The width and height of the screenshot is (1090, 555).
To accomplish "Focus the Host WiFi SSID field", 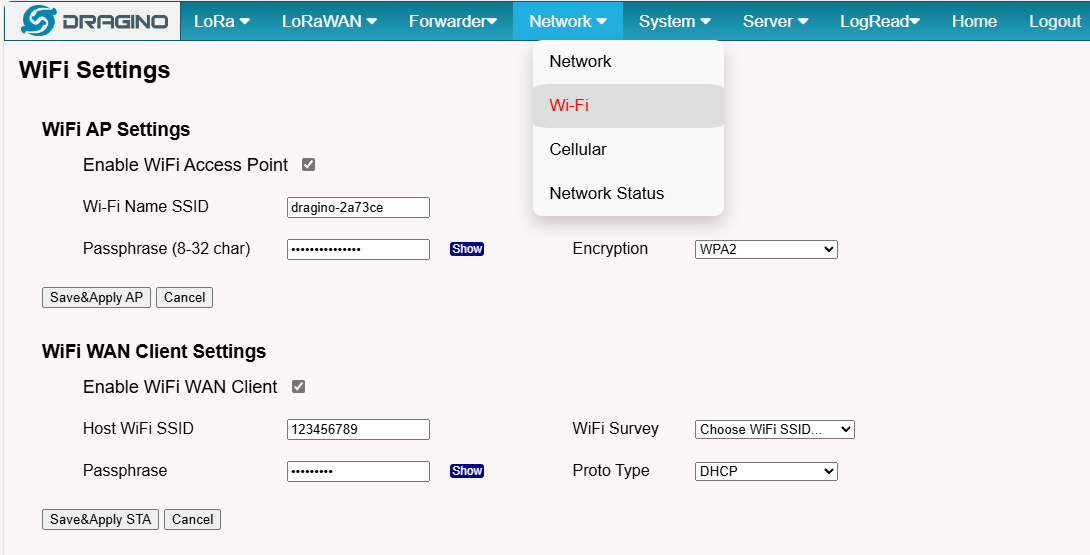I will point(358,429).
